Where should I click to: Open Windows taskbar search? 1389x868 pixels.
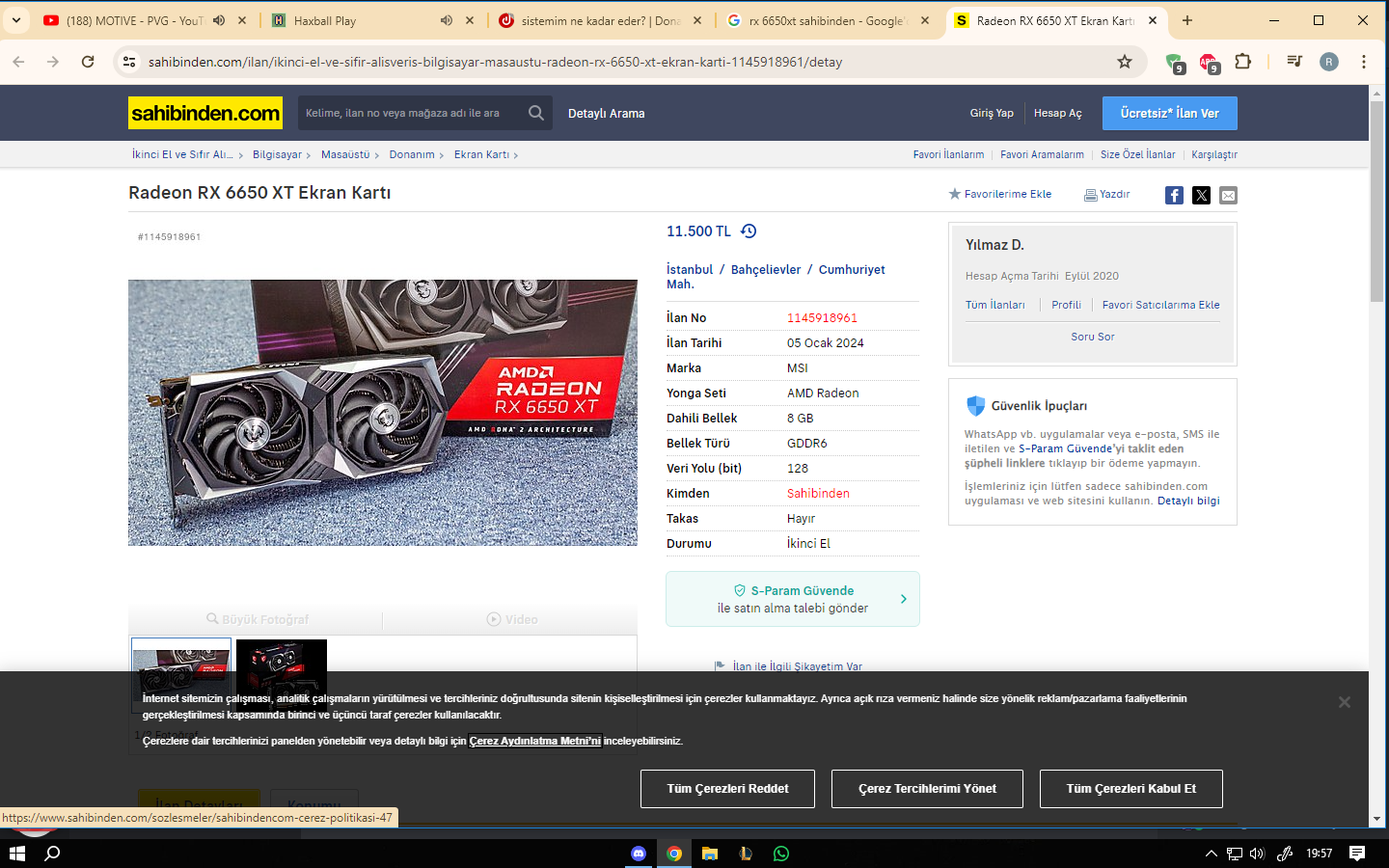(53, 854)
